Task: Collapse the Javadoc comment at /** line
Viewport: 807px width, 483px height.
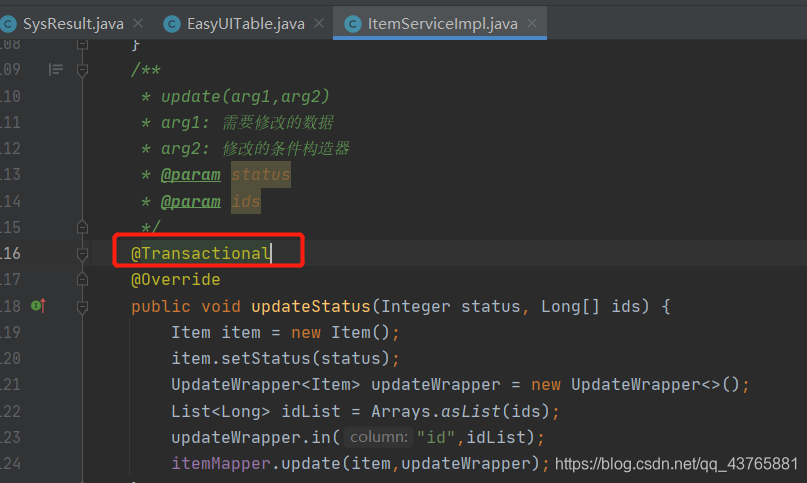Action: [82, 70]
